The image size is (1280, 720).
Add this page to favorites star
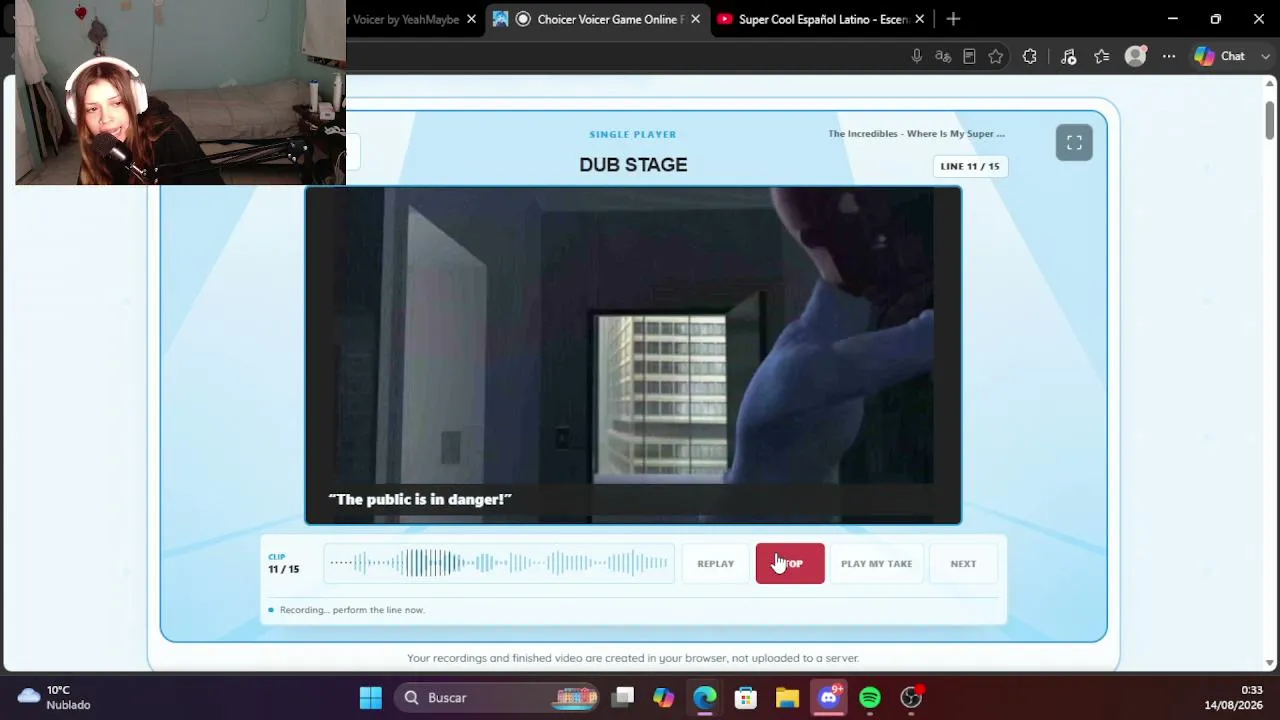point(996,57)
